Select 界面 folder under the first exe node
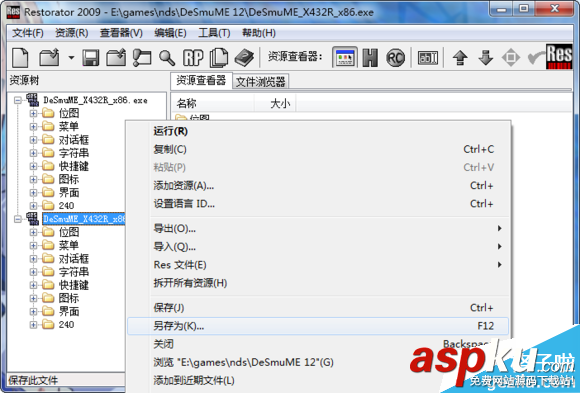The image size is (580, 393). [69, 193]
